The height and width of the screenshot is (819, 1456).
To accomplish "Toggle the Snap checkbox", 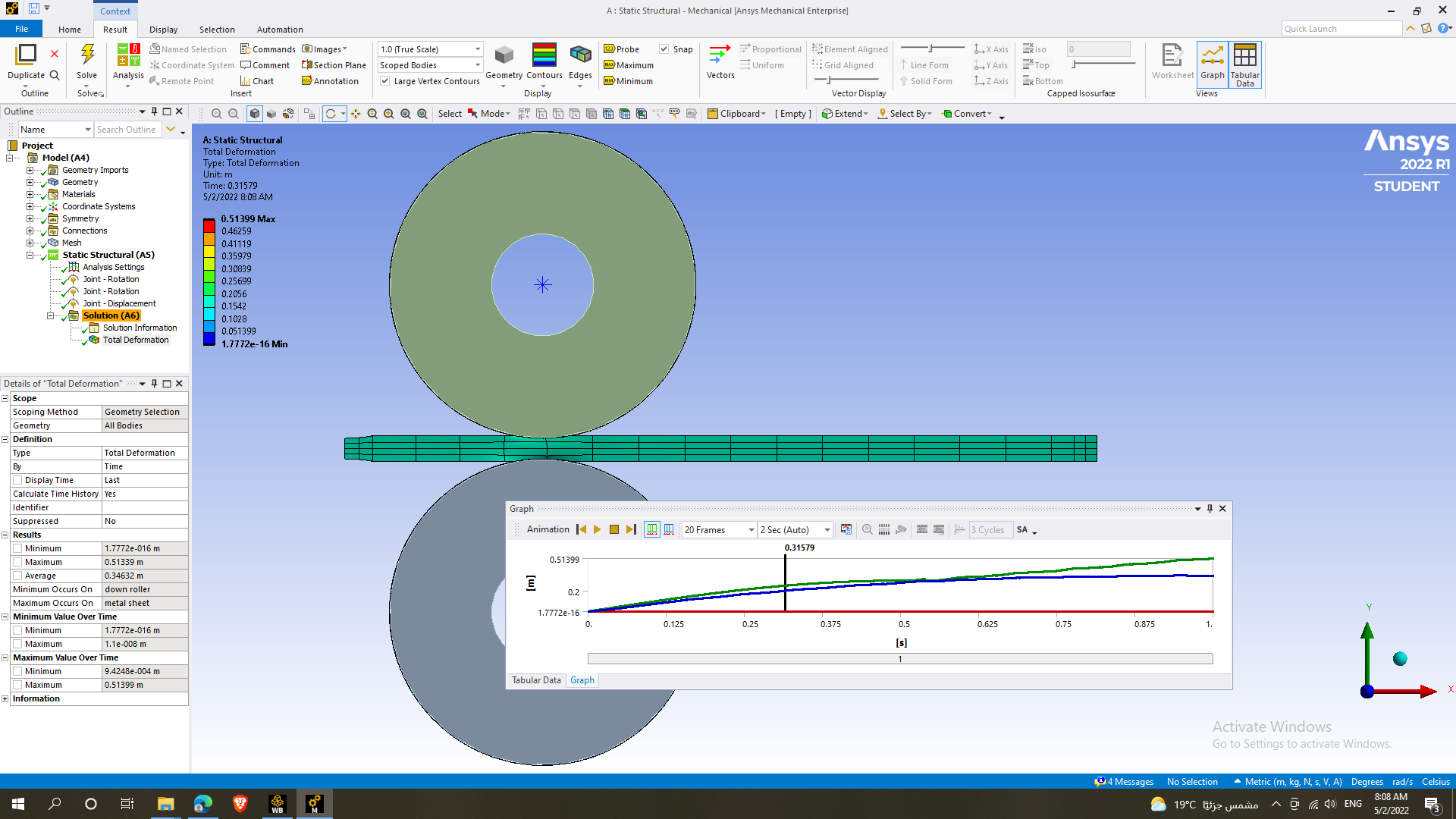I will tap(664, 49).
